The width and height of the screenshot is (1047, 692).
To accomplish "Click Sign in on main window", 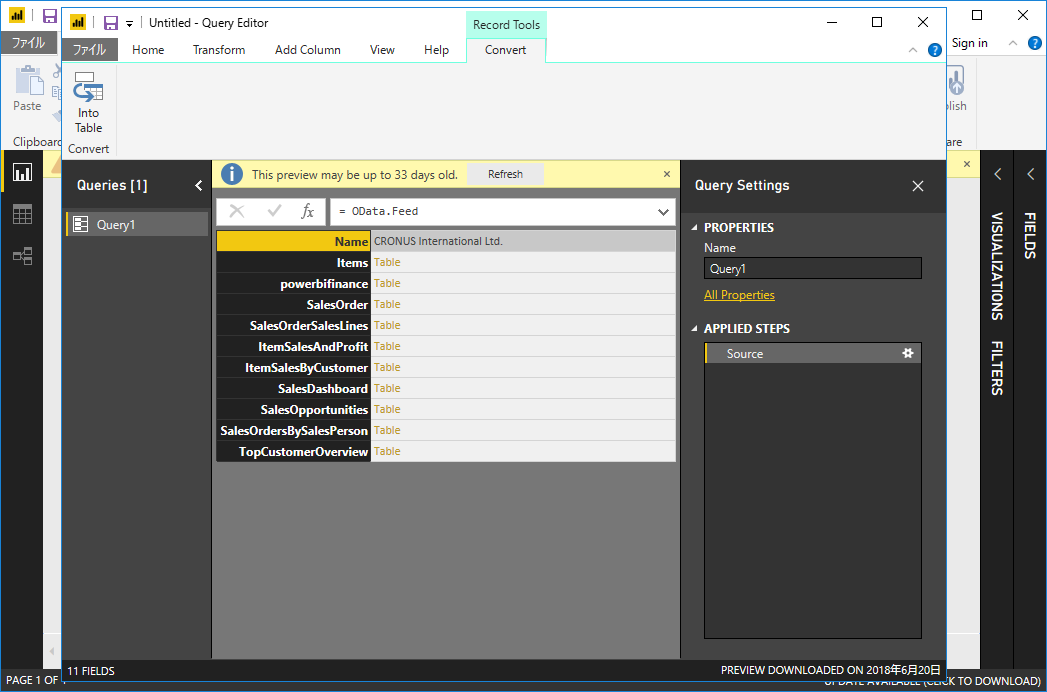I will point(970,43).
